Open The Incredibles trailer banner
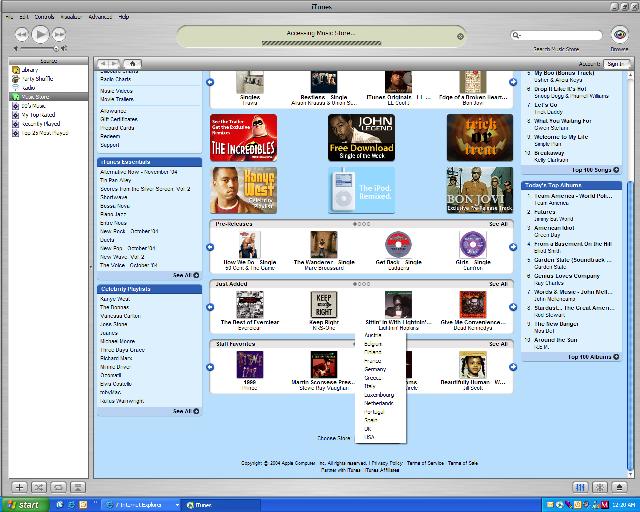The image size is (640, 512). click(x=244, y=138)
